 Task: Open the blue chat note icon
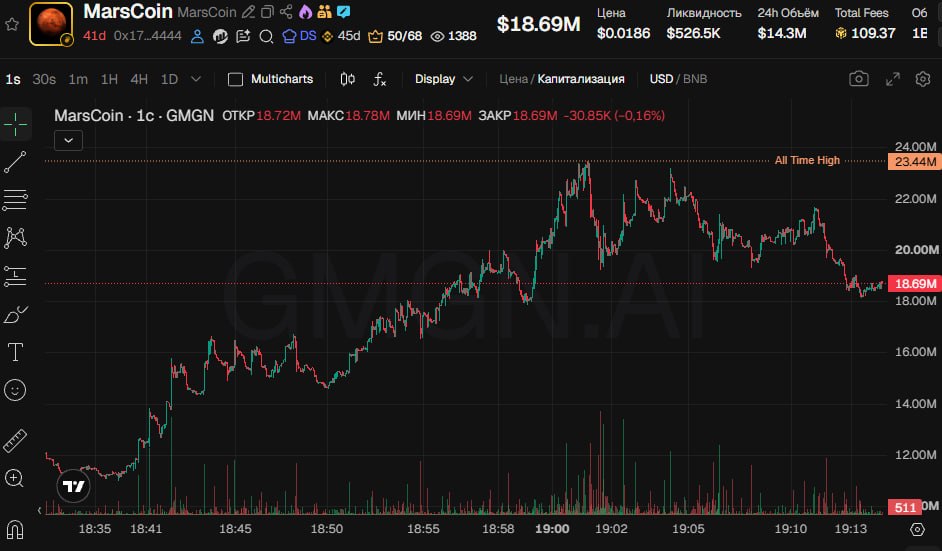[x=344, y=11]
